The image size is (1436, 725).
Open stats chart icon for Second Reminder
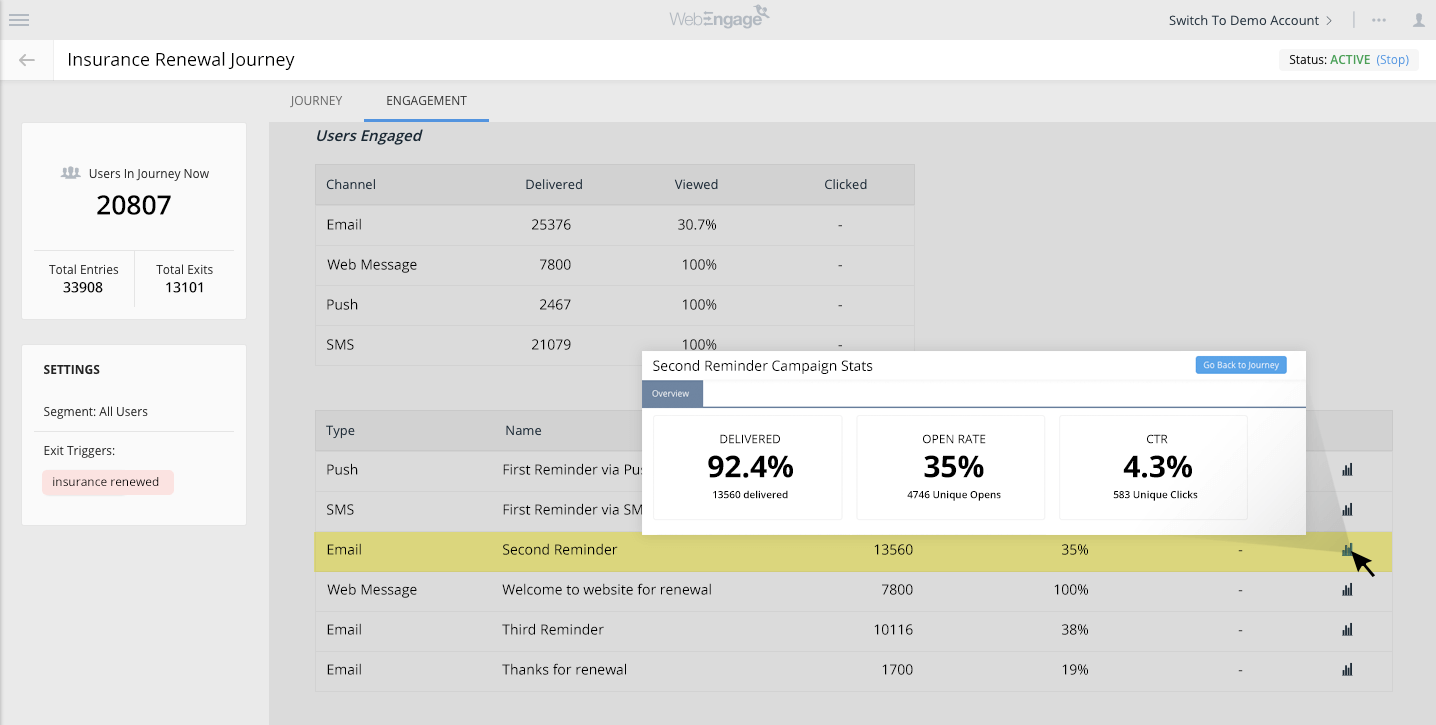point(1347,550)
